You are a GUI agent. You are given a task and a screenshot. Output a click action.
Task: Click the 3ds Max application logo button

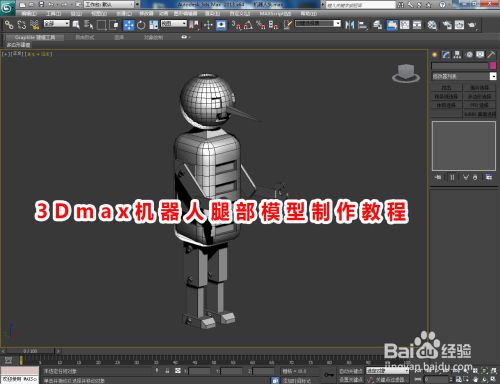7,7
